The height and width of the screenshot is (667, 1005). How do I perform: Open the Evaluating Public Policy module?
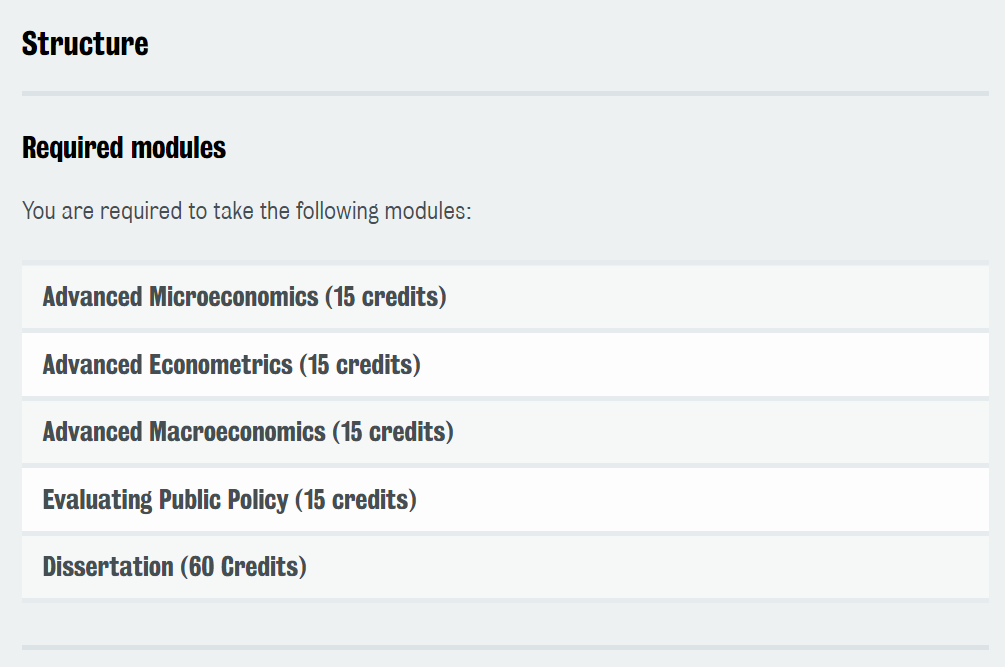point(505,500)
